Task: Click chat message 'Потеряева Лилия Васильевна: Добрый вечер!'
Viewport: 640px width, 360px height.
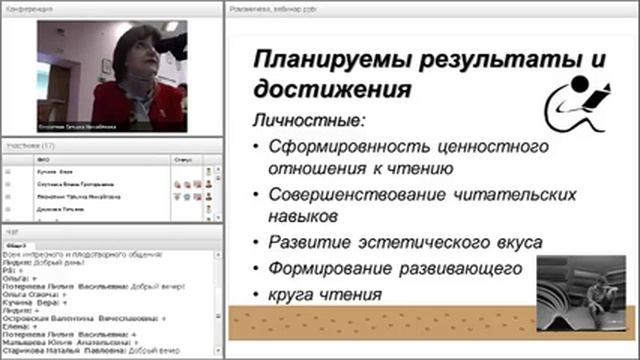Action: pyautogui.click(x=93, y=287)
